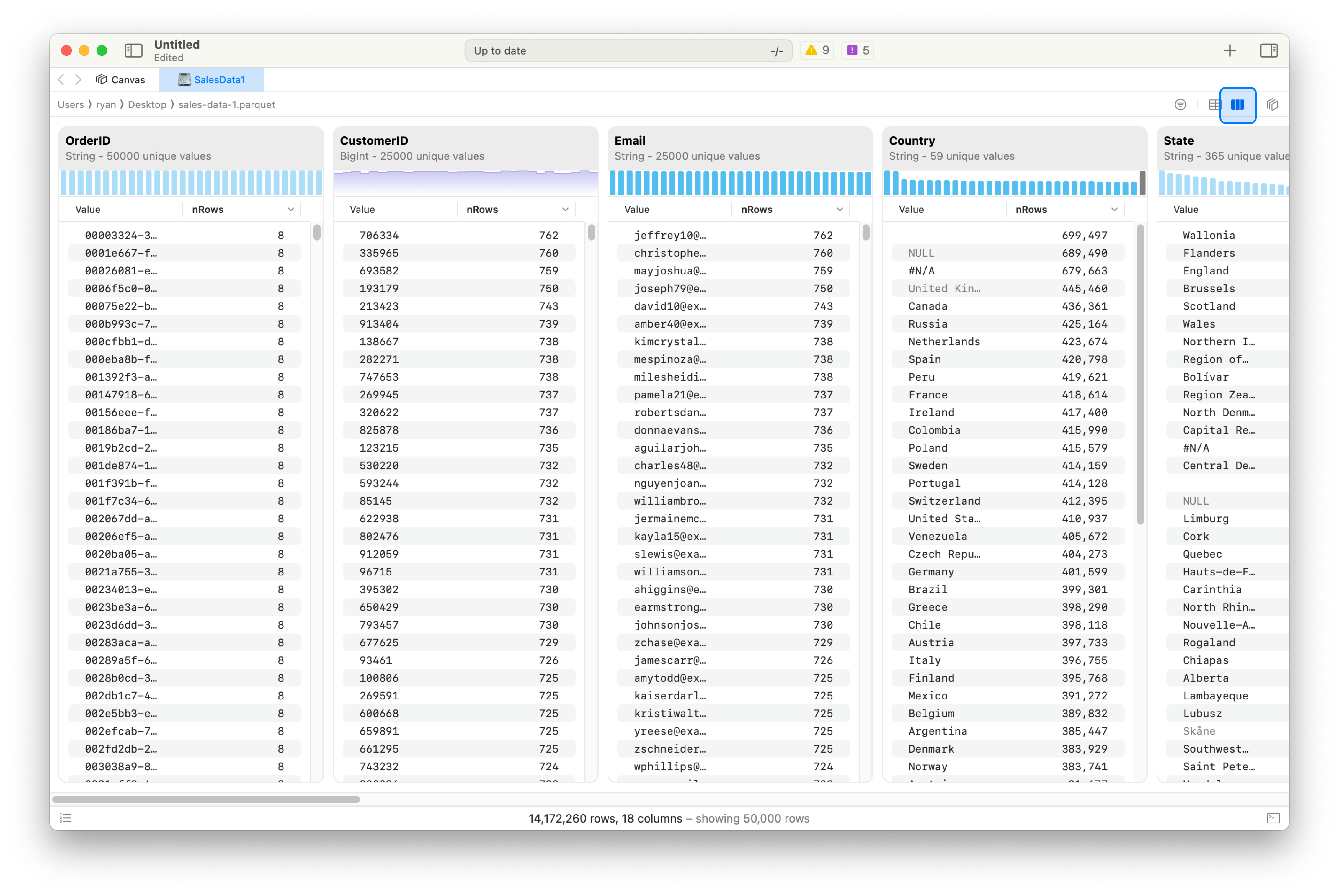Click the canvas icon next to view switcher
The width and height of the screenshot is (1339, 896).
tap(1272, 104)
